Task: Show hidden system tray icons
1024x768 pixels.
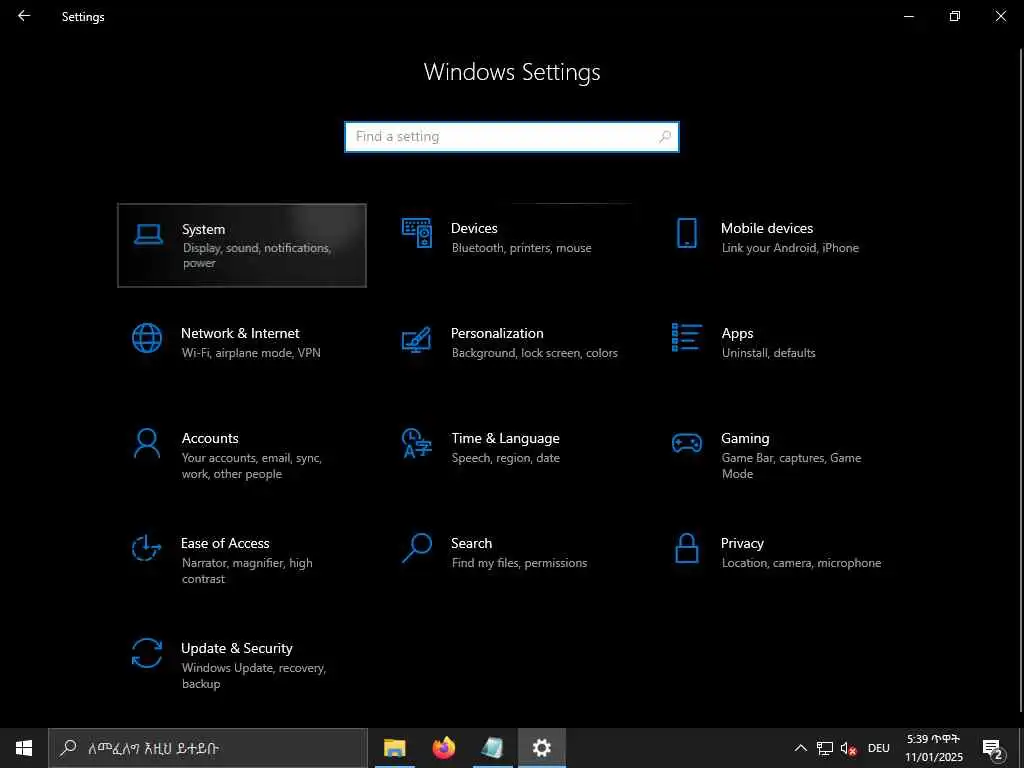Action: (x=800, y=748)
